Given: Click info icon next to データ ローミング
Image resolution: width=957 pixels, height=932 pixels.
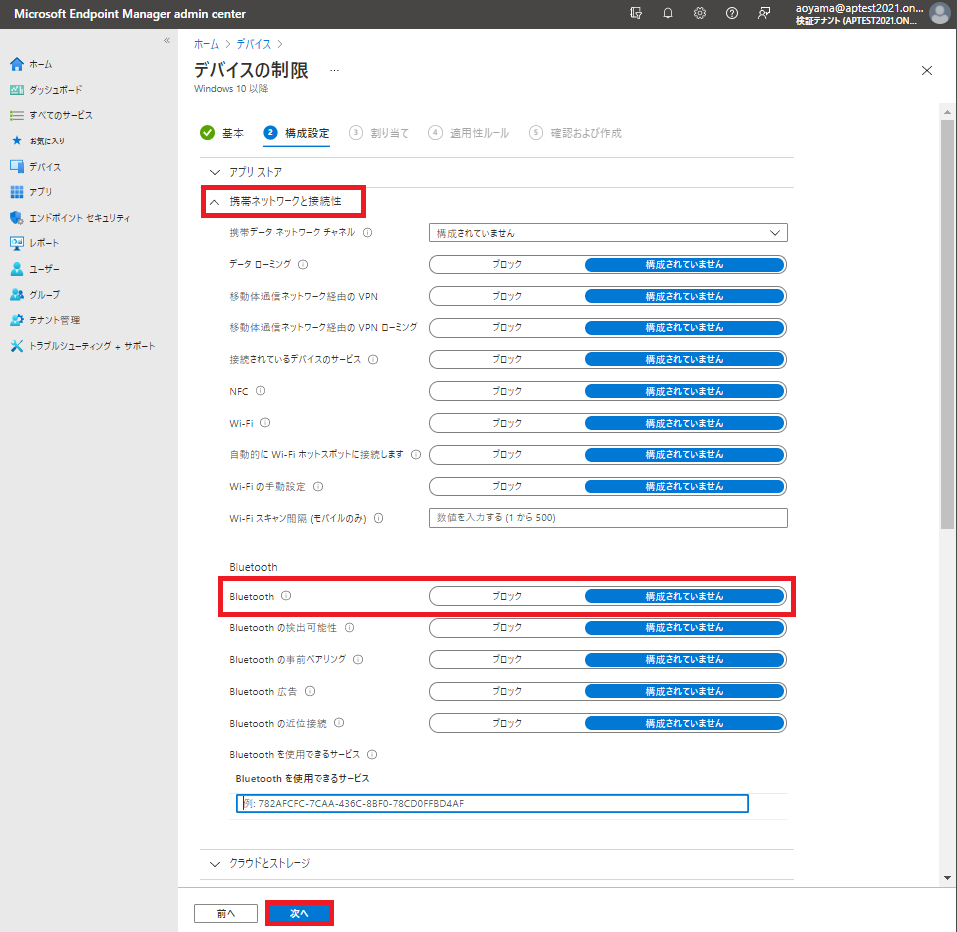Looking at the screenshot, I should [303, 264].
